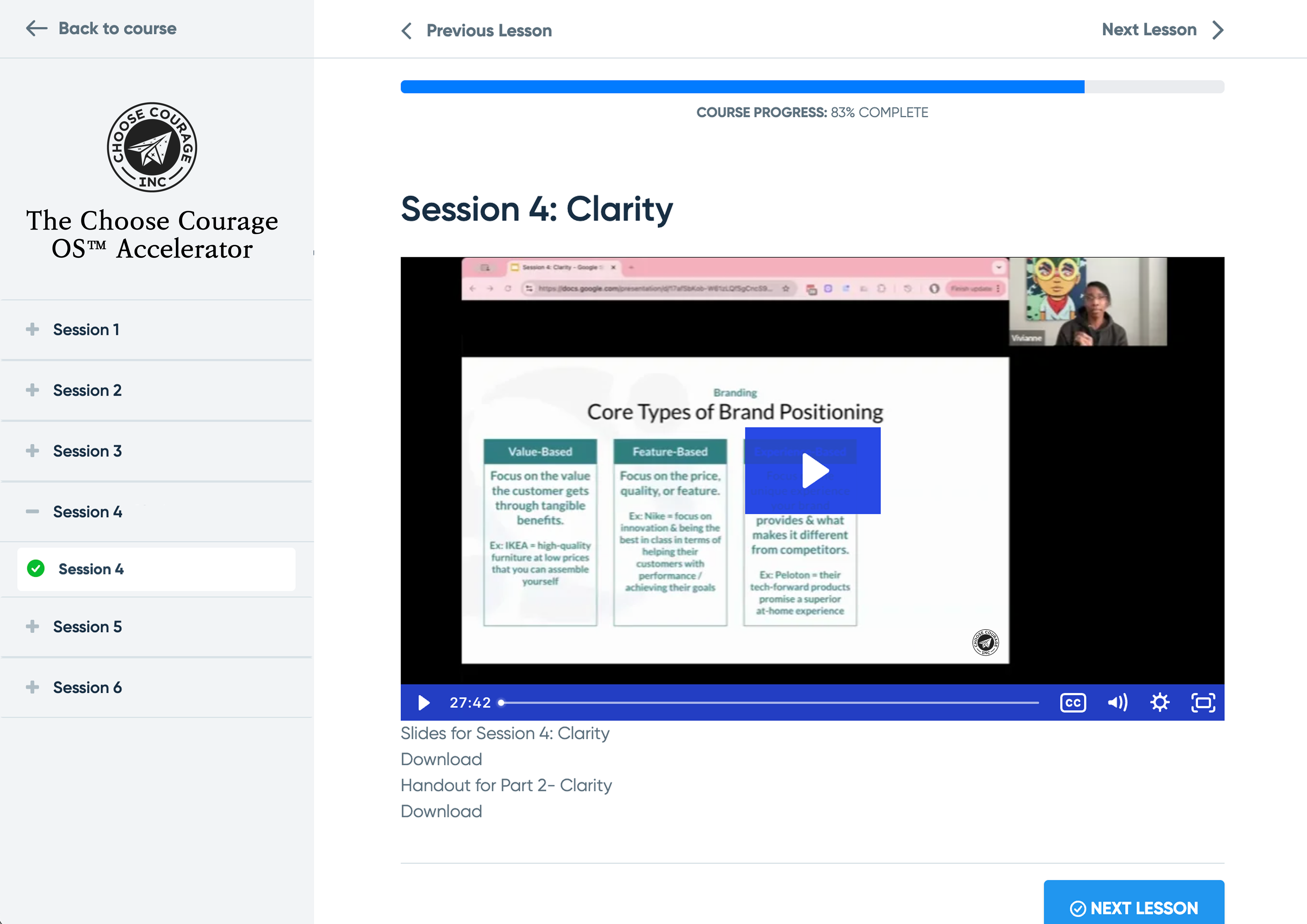Click the small play icon in video control bar
This screenshot has width=1307, height=924.
click(424, 703)
